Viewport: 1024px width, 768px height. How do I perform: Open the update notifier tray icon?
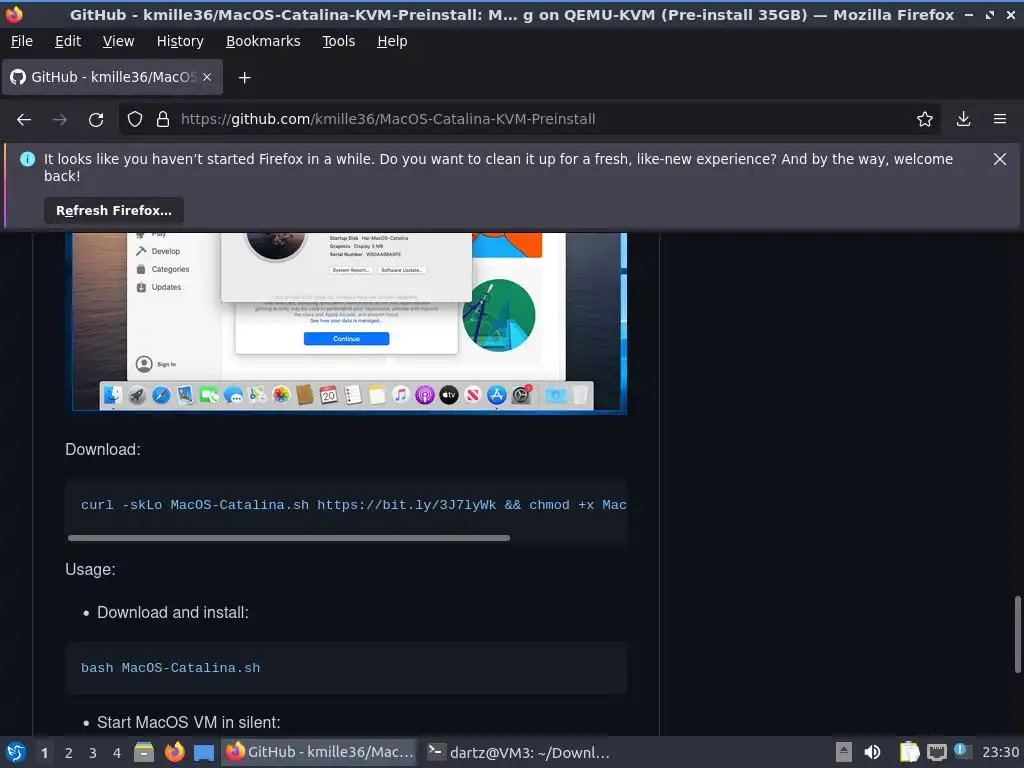[961, 750]
